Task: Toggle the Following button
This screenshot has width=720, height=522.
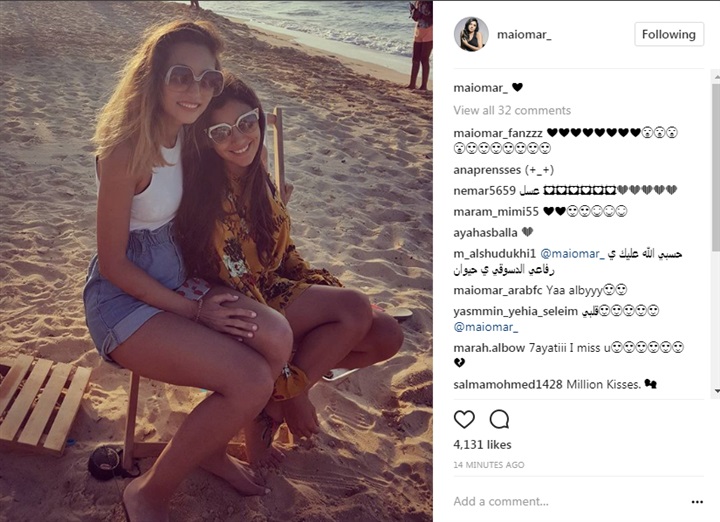Action: pos(669,34)
